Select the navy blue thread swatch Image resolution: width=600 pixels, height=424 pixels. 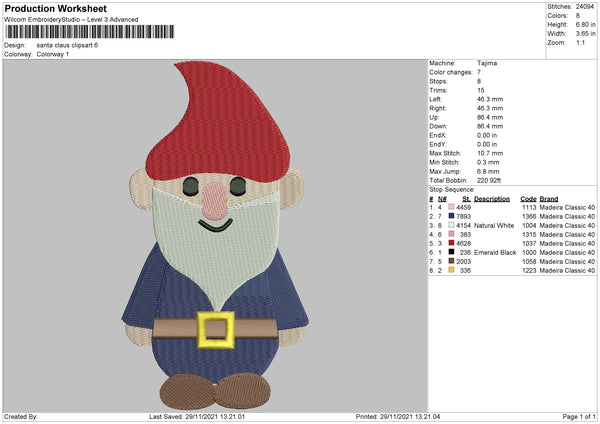click(x=452, y=216)
